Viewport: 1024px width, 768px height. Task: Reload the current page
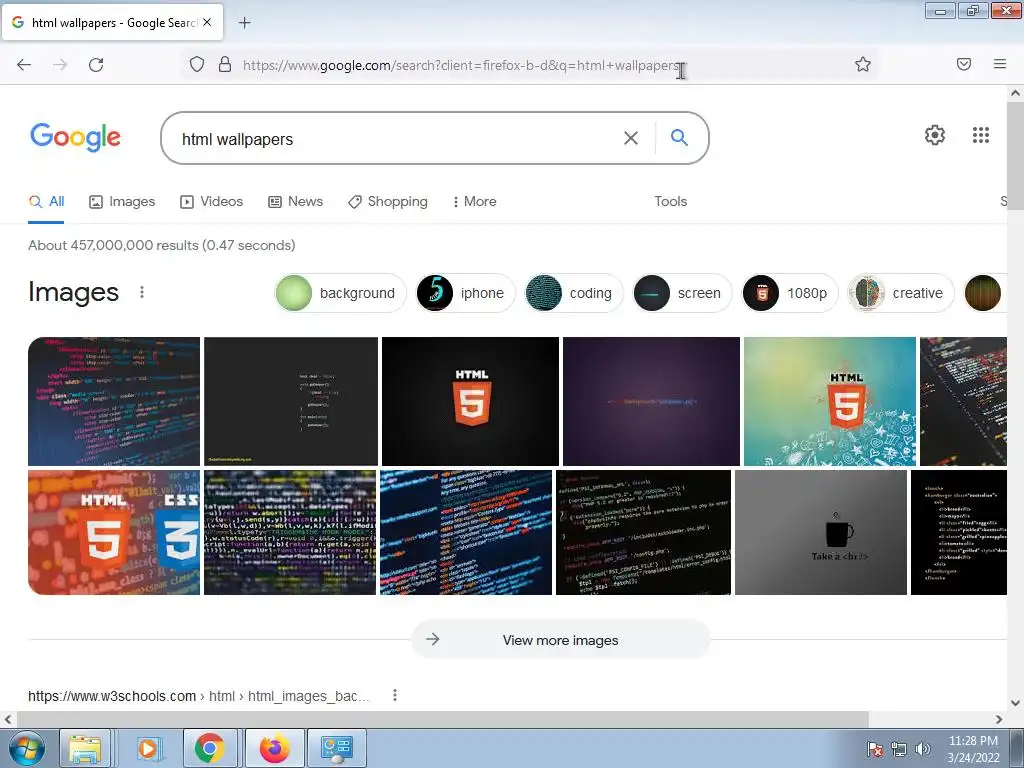tap(96, 65)
